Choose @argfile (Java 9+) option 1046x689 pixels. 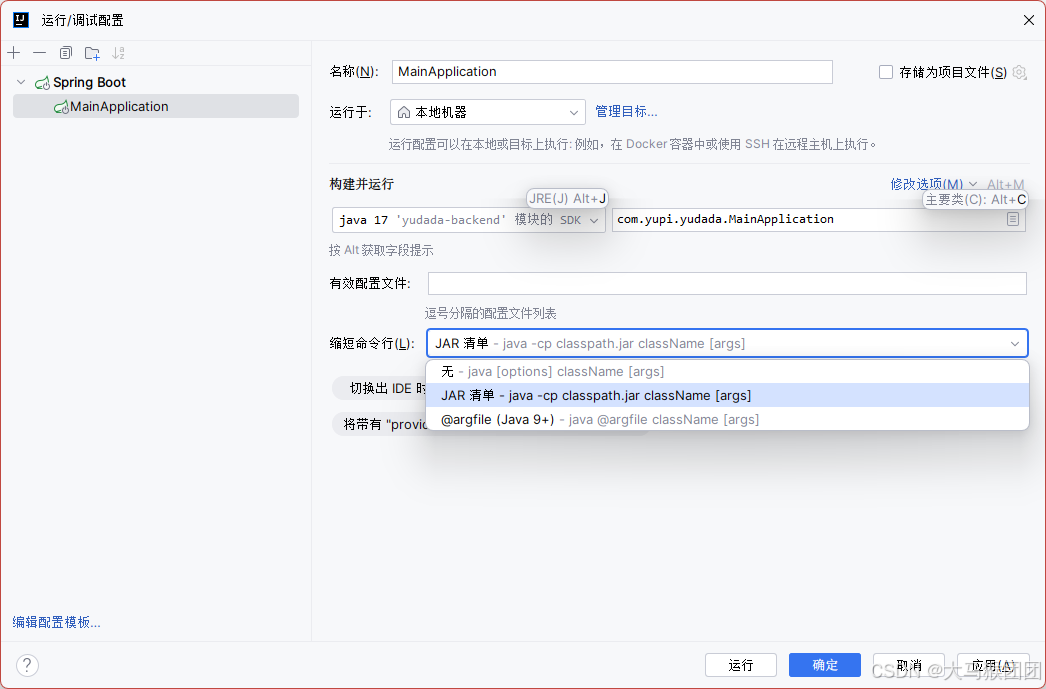coord(727,420)
